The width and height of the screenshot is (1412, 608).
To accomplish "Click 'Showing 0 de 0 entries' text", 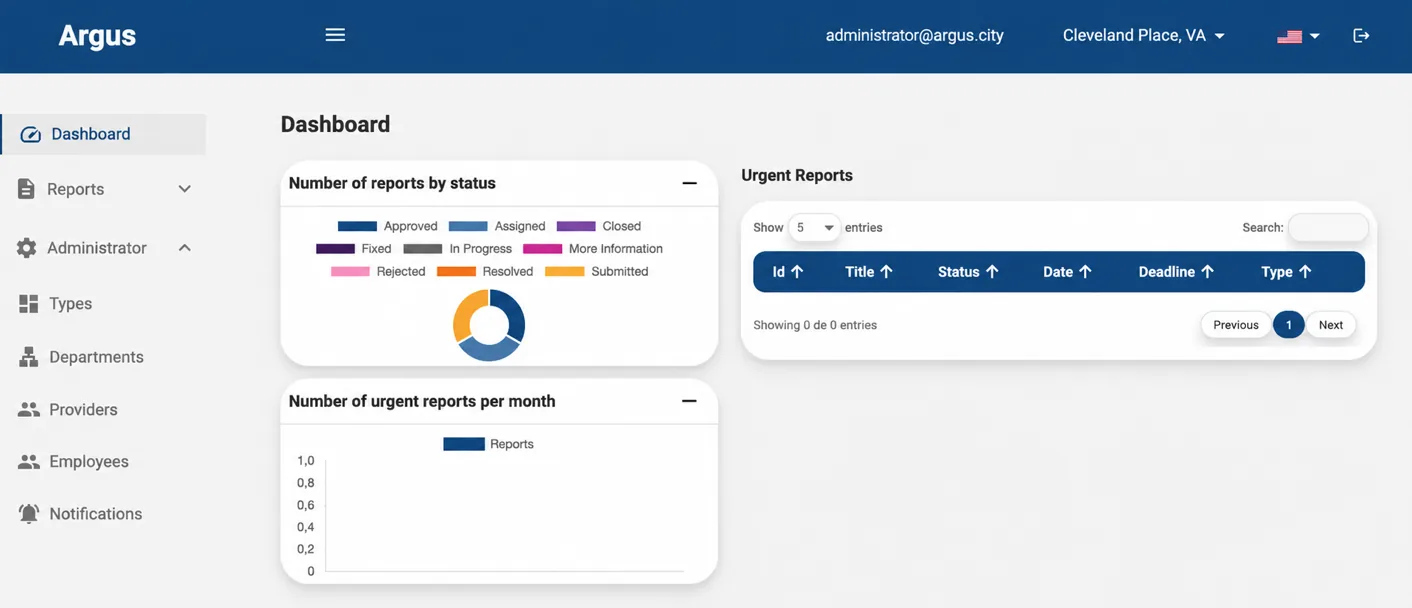I will point(815,325).
